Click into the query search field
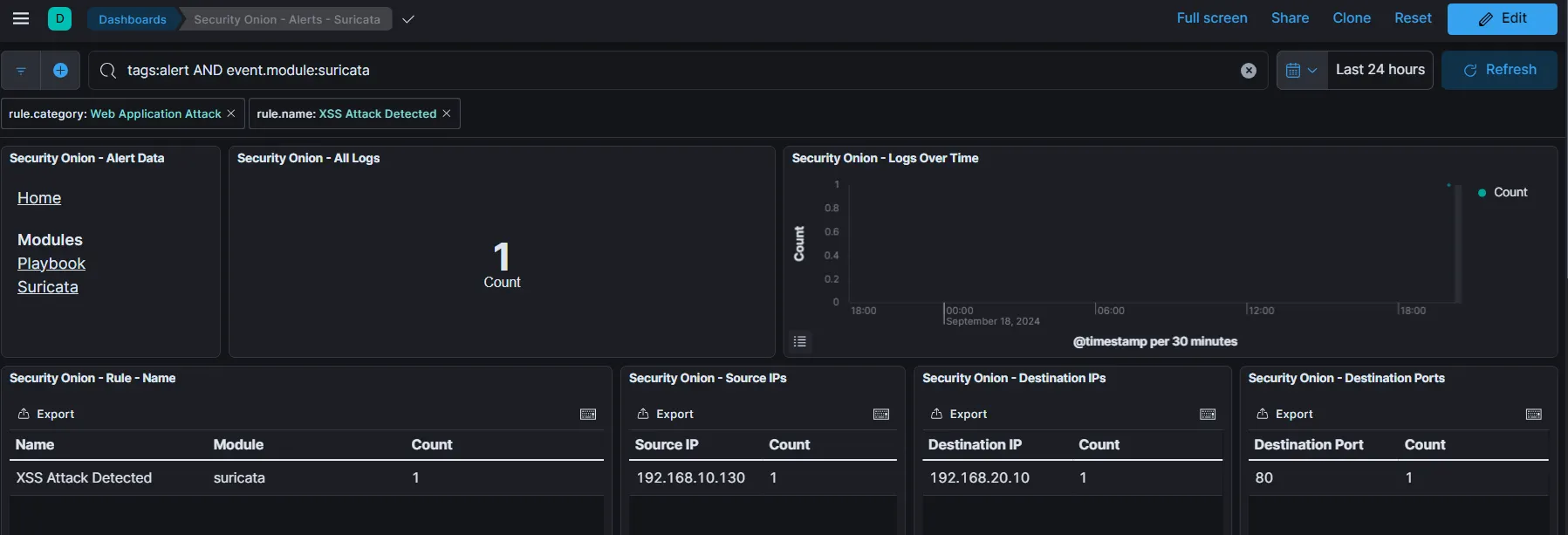 click(672, 71)
